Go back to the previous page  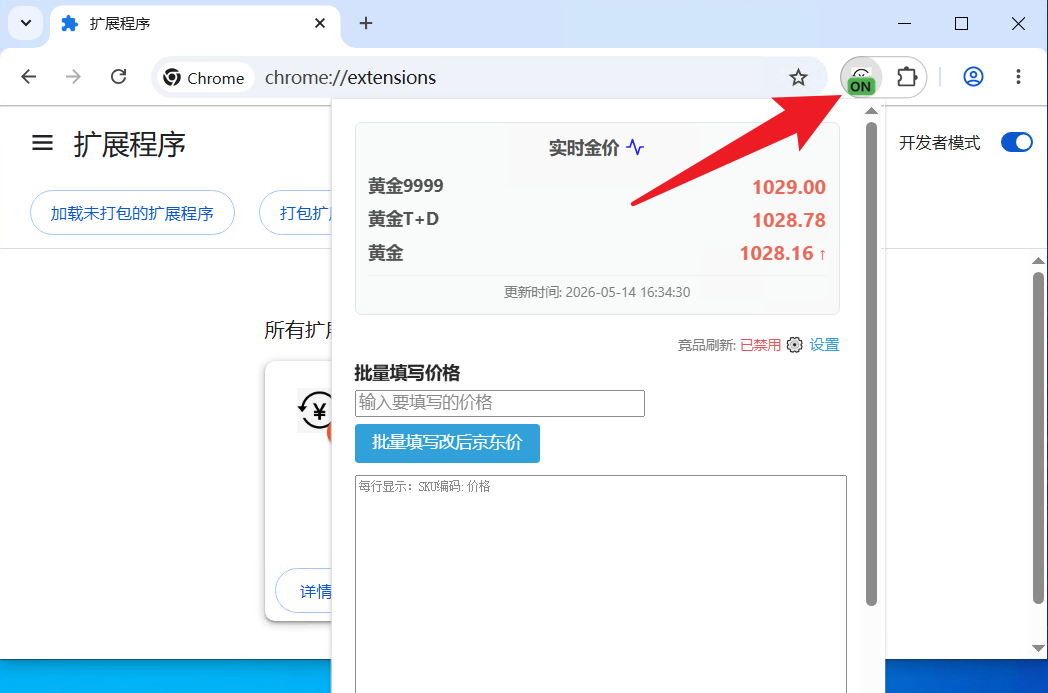pos(29,77)
